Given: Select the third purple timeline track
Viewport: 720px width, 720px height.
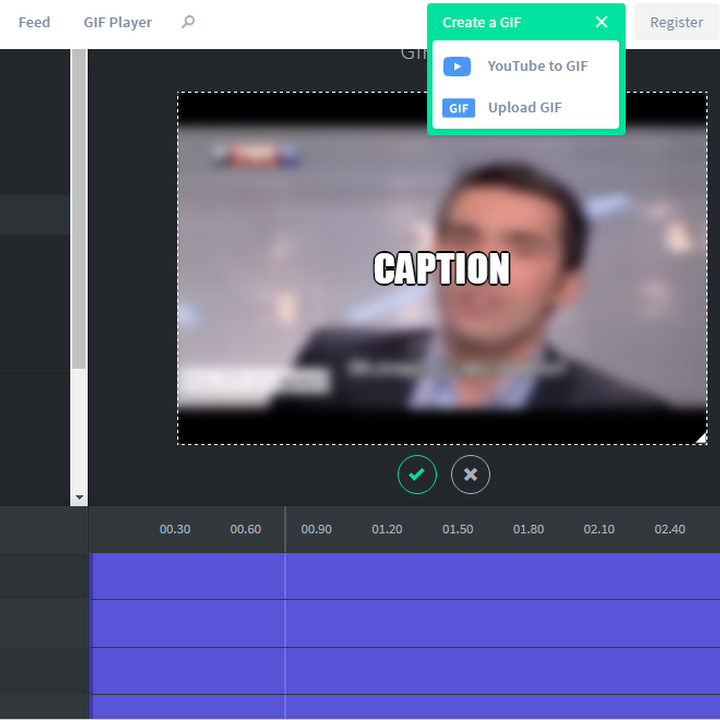Looking at the screenshot, I should point(404,671).
